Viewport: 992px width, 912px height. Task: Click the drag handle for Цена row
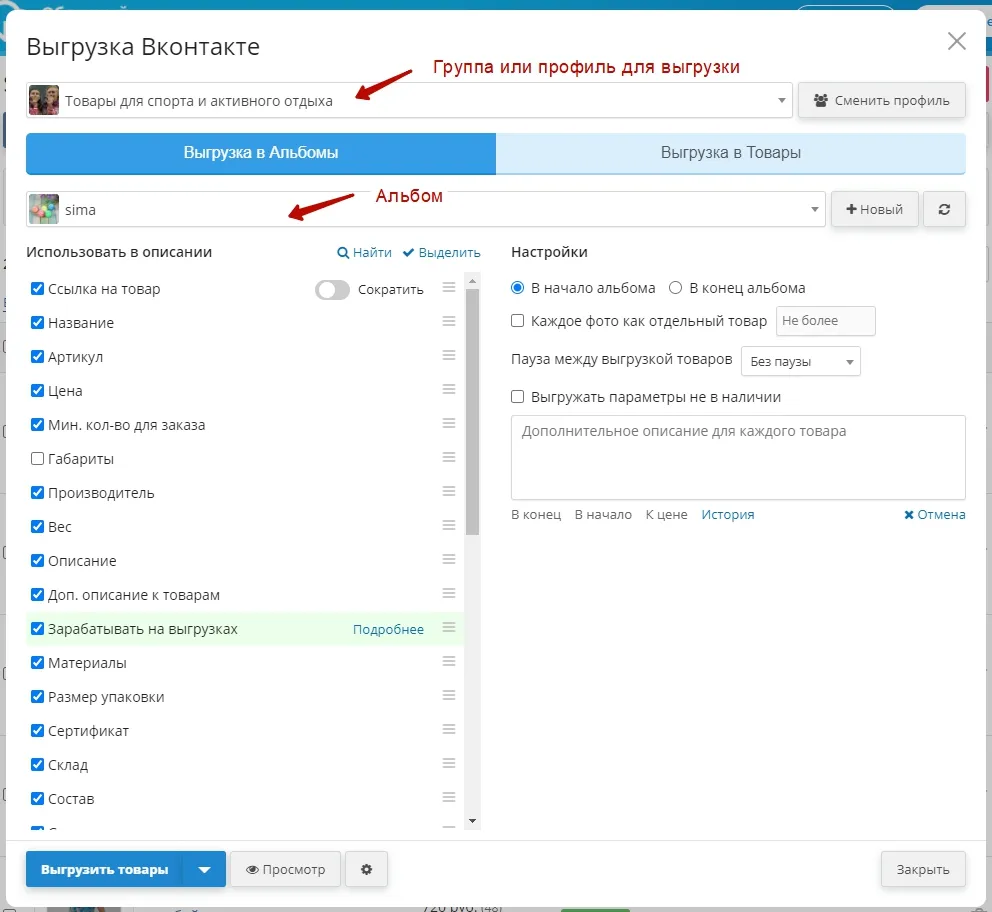(449, 390)
